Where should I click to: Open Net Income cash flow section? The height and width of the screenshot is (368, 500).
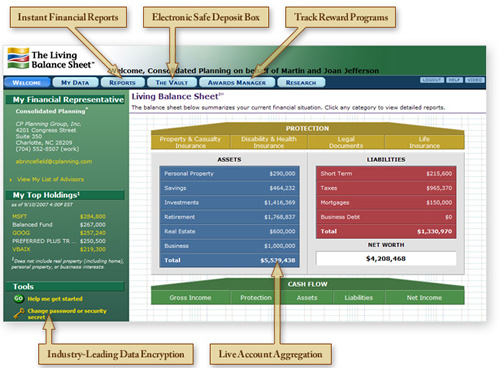tap(424, 297)
